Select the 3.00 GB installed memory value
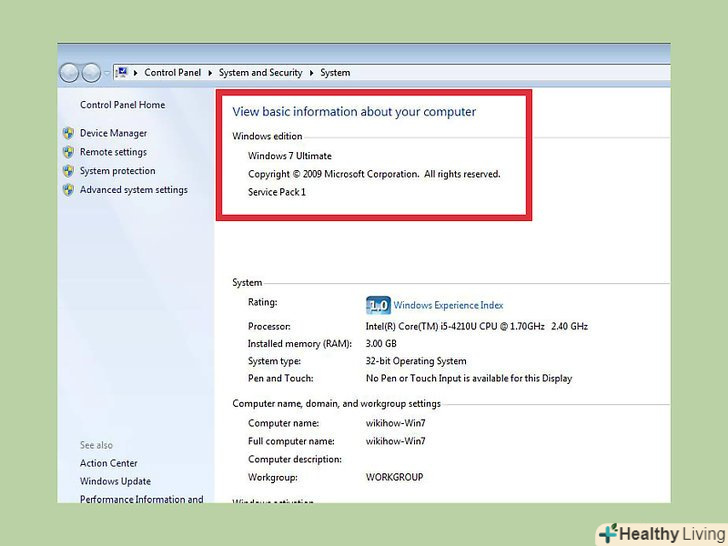 coord(381,344)
